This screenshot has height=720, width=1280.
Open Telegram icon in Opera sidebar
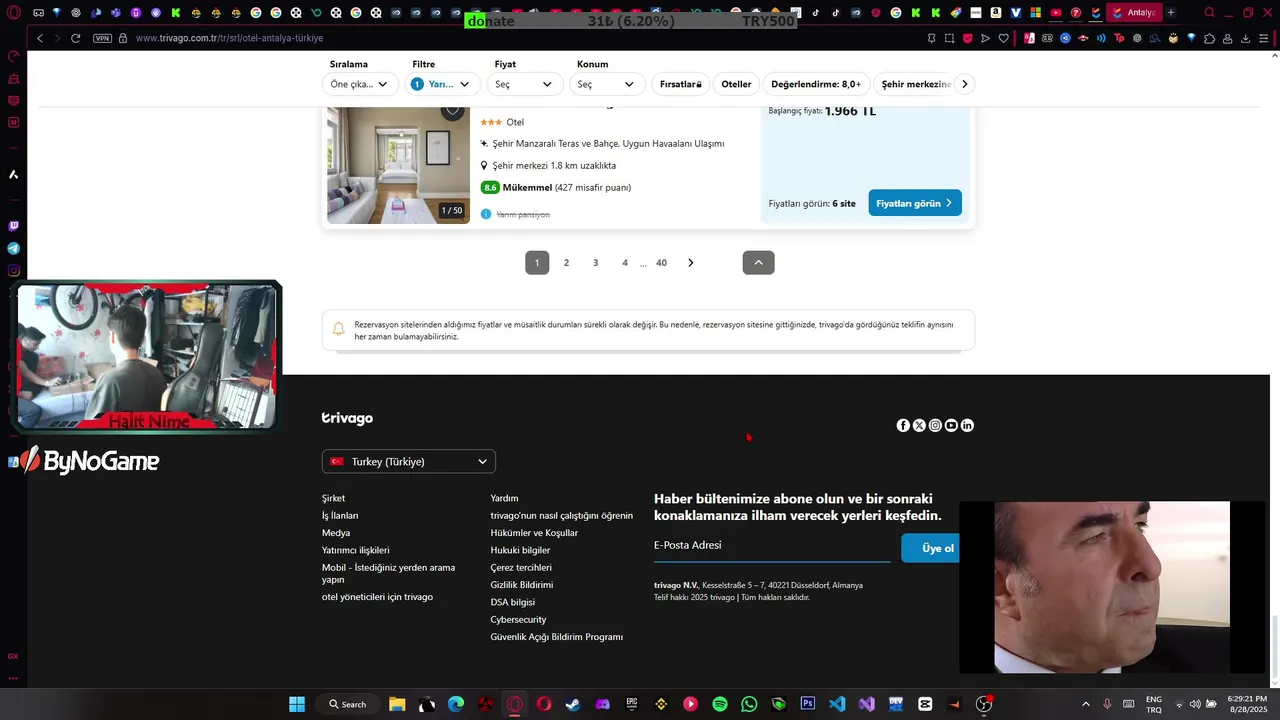(13, 248)
